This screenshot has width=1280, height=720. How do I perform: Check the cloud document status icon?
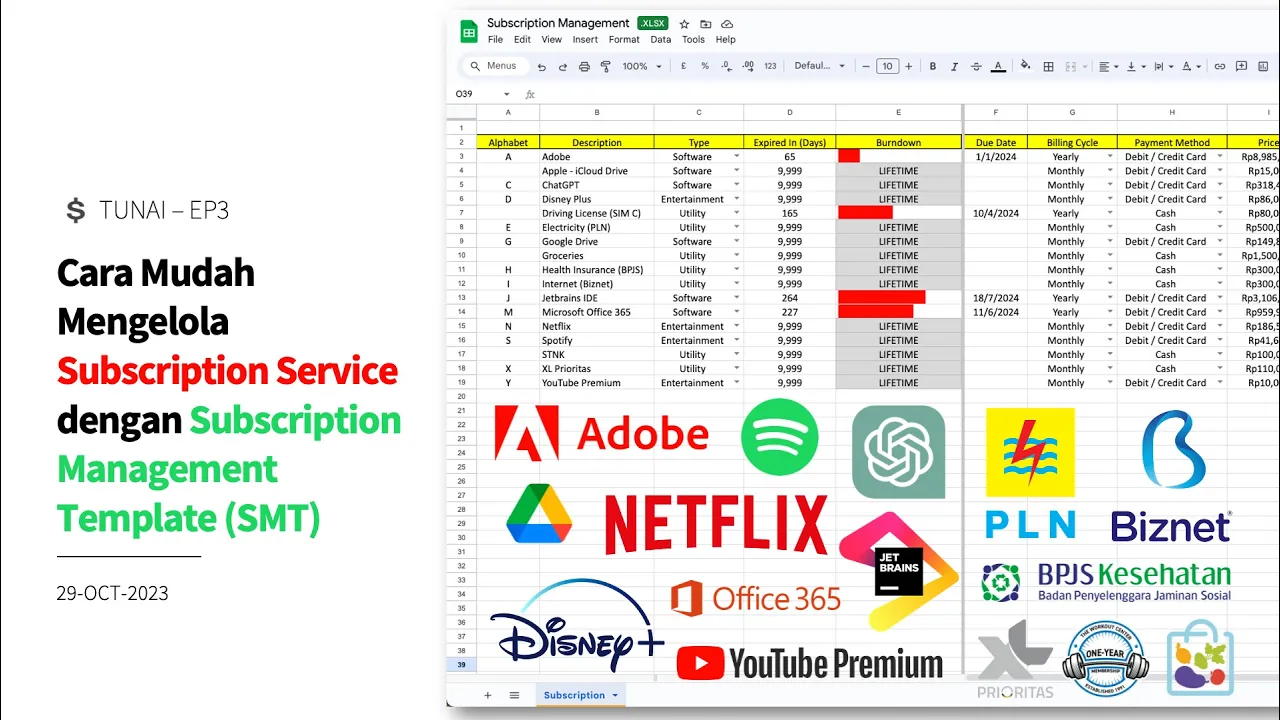tap(727, 24)
